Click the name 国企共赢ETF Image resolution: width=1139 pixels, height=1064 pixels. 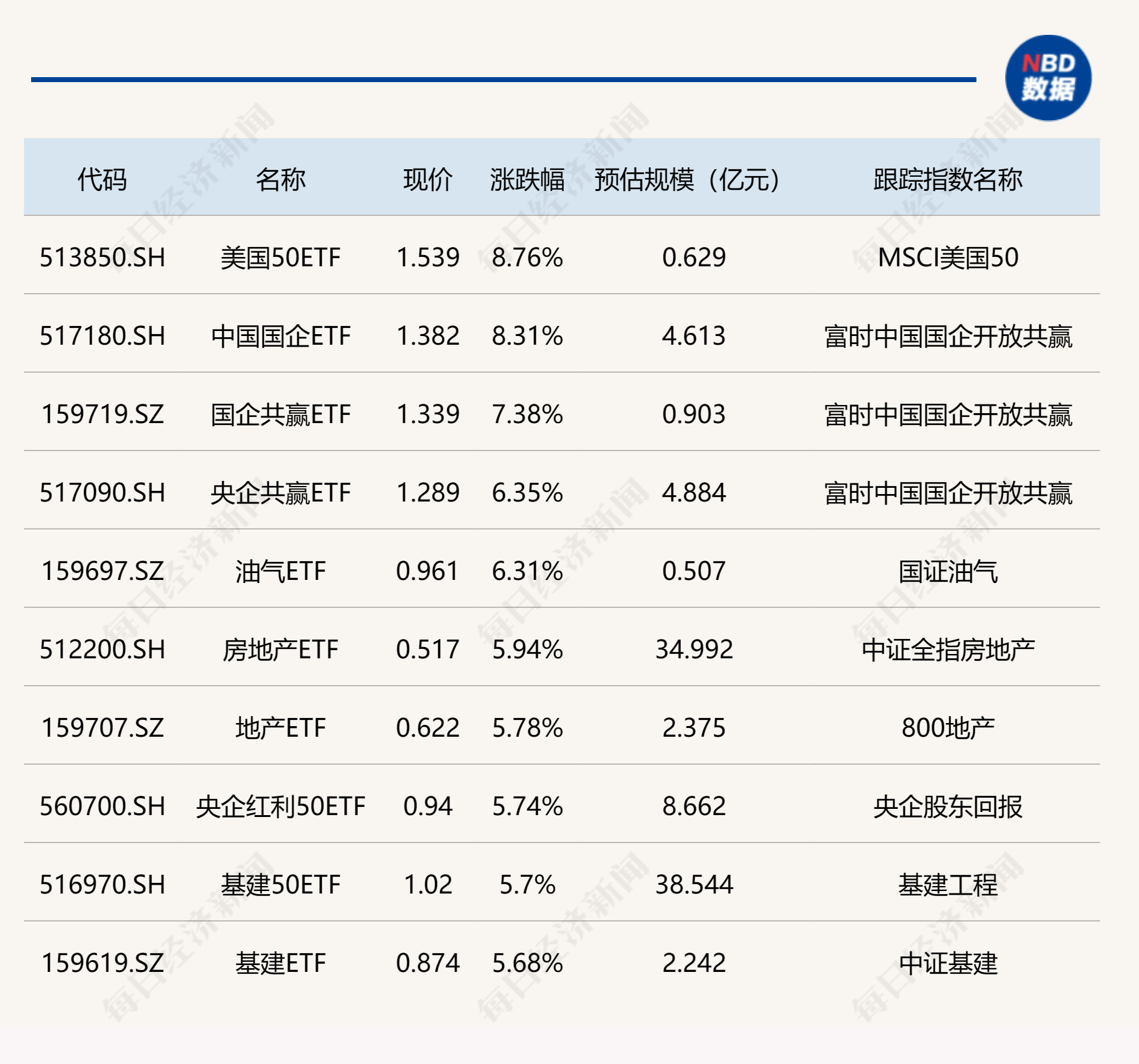281,414
